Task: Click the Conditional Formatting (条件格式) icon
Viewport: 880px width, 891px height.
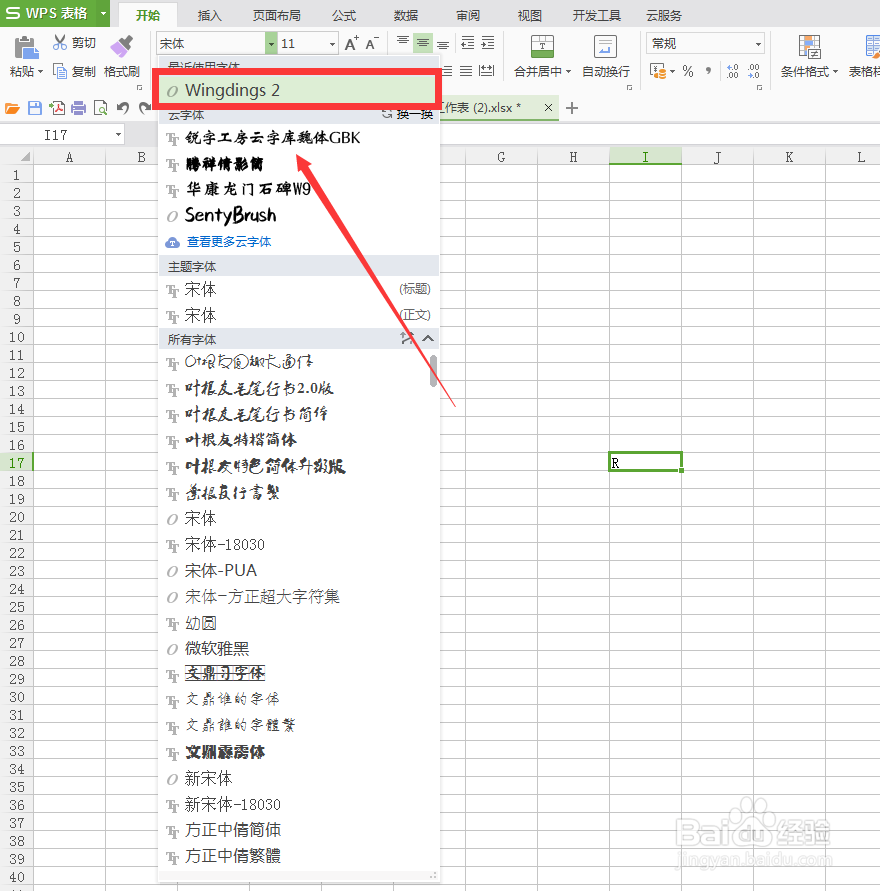Action: pos(809,47)
